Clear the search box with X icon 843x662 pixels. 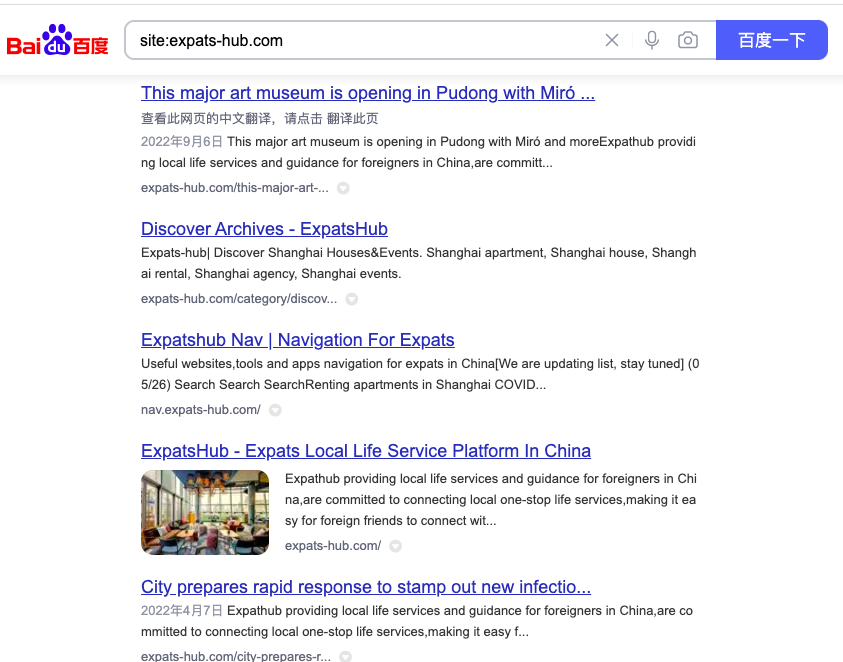tap(612, 40)
